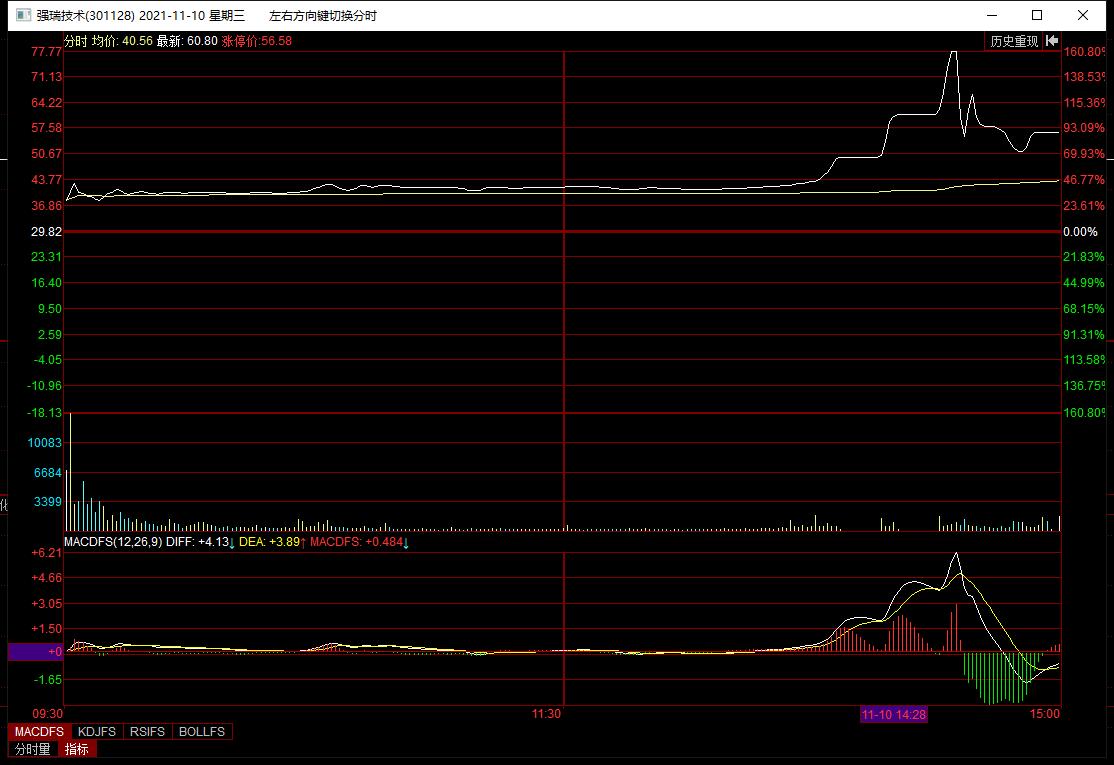The height and width of the screenshot is (765, 1114).
Task: Maximize the stock chart window
Action: pos(1037,16)
